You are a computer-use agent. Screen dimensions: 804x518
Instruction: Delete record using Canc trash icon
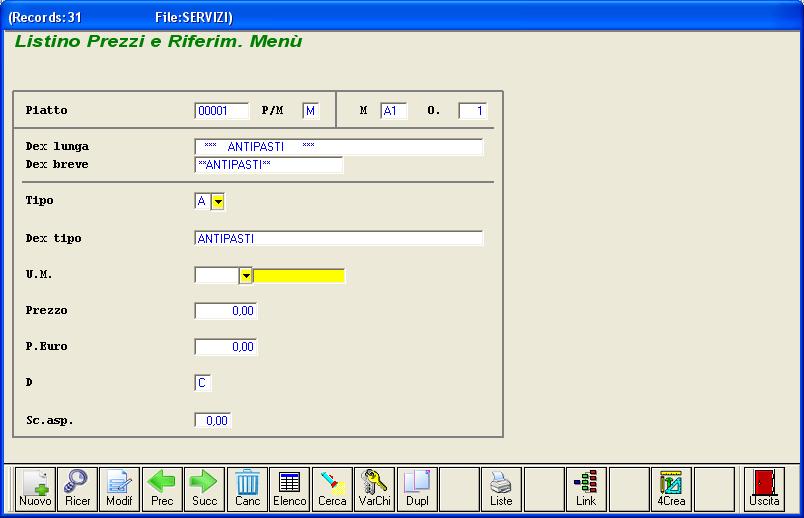click(247, 488)
